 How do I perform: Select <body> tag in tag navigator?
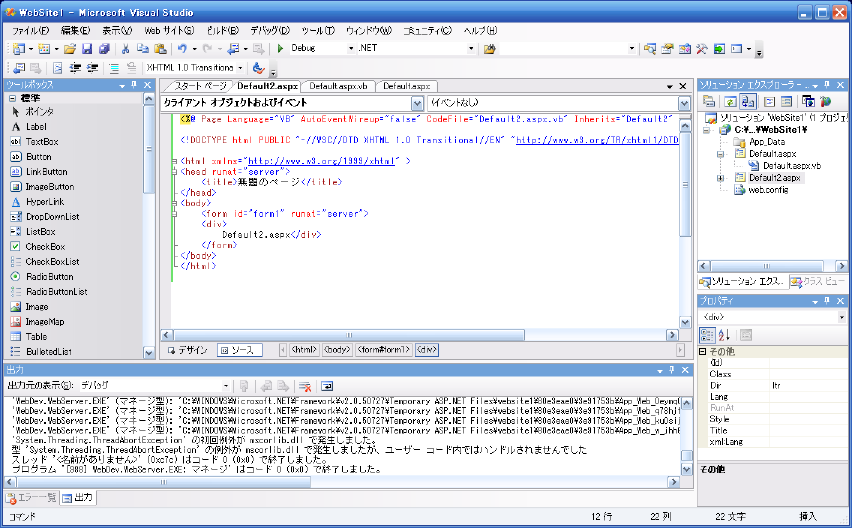click(x=337, y=350)
